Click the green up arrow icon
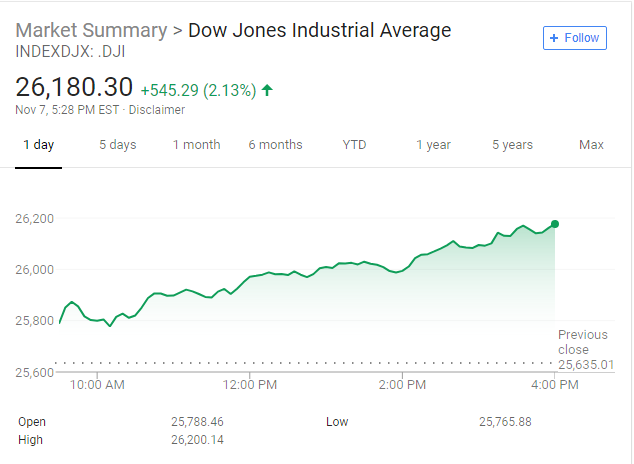This screenshot has height=464, width=634. pos(267,90)
